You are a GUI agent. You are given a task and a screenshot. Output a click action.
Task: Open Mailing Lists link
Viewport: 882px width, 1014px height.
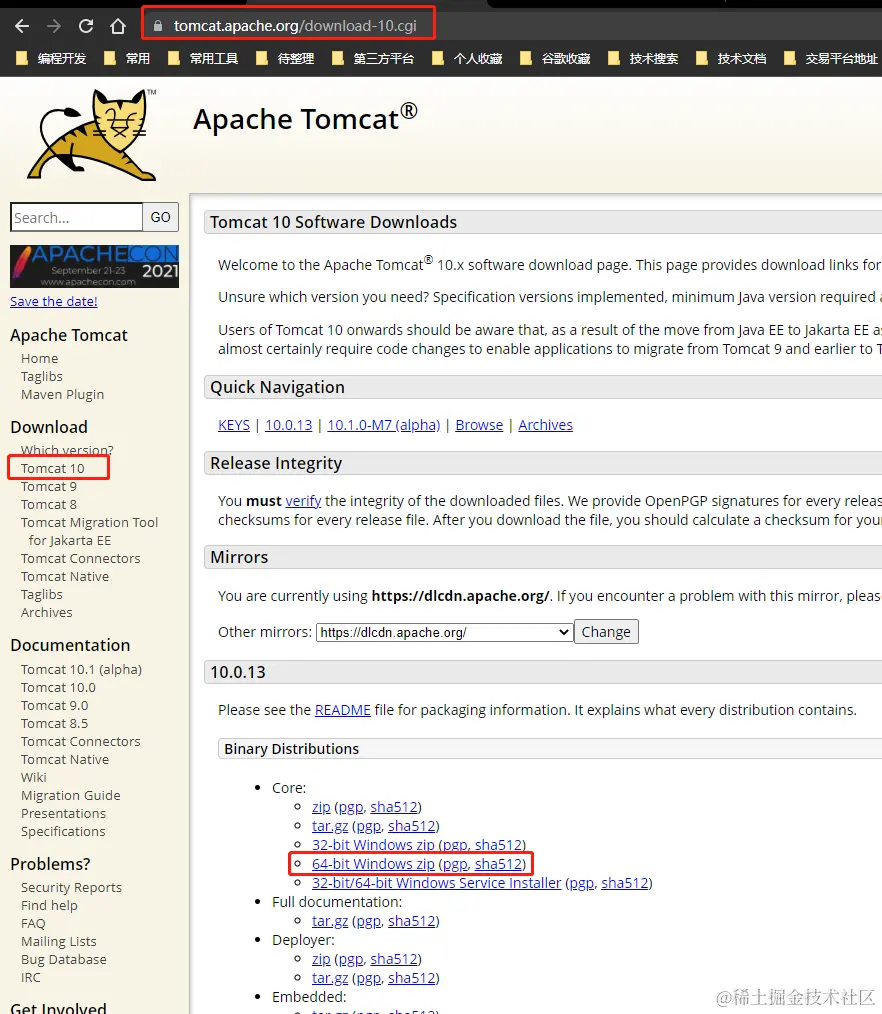coord(59,942)
